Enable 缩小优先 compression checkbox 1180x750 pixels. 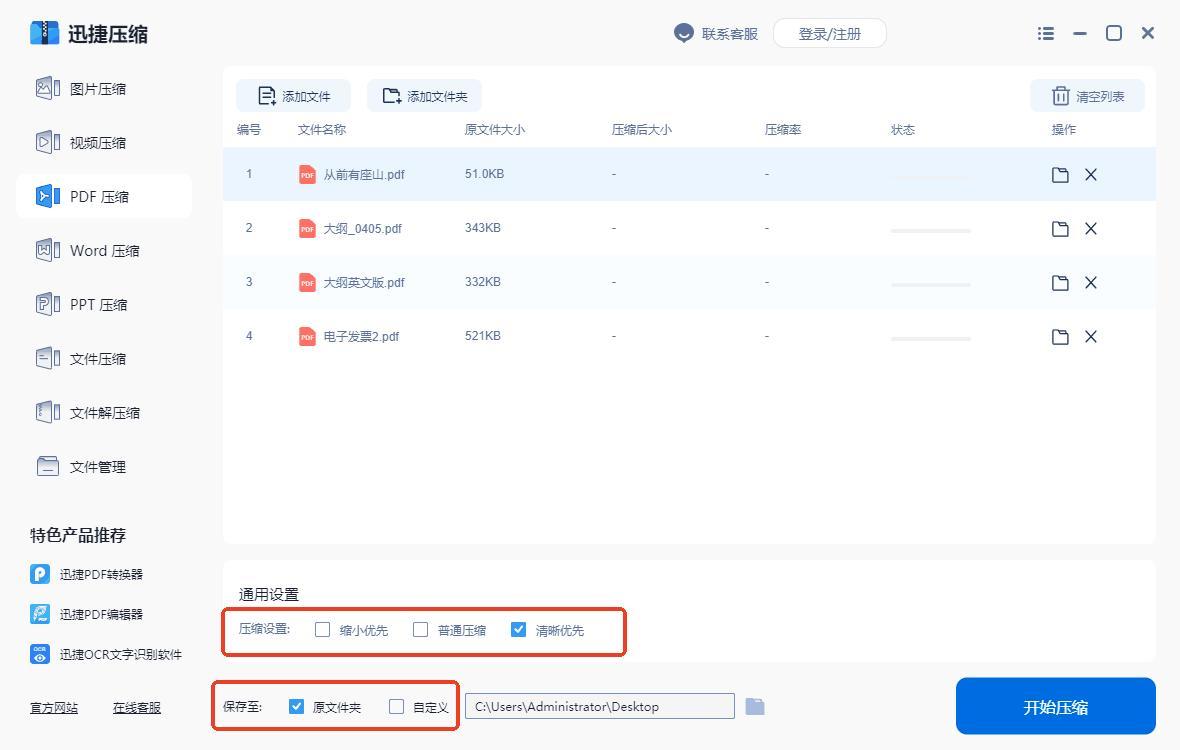322,630
